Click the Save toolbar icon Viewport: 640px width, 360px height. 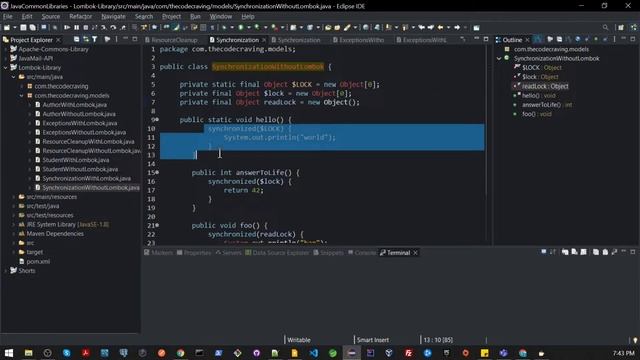[23, 27]
